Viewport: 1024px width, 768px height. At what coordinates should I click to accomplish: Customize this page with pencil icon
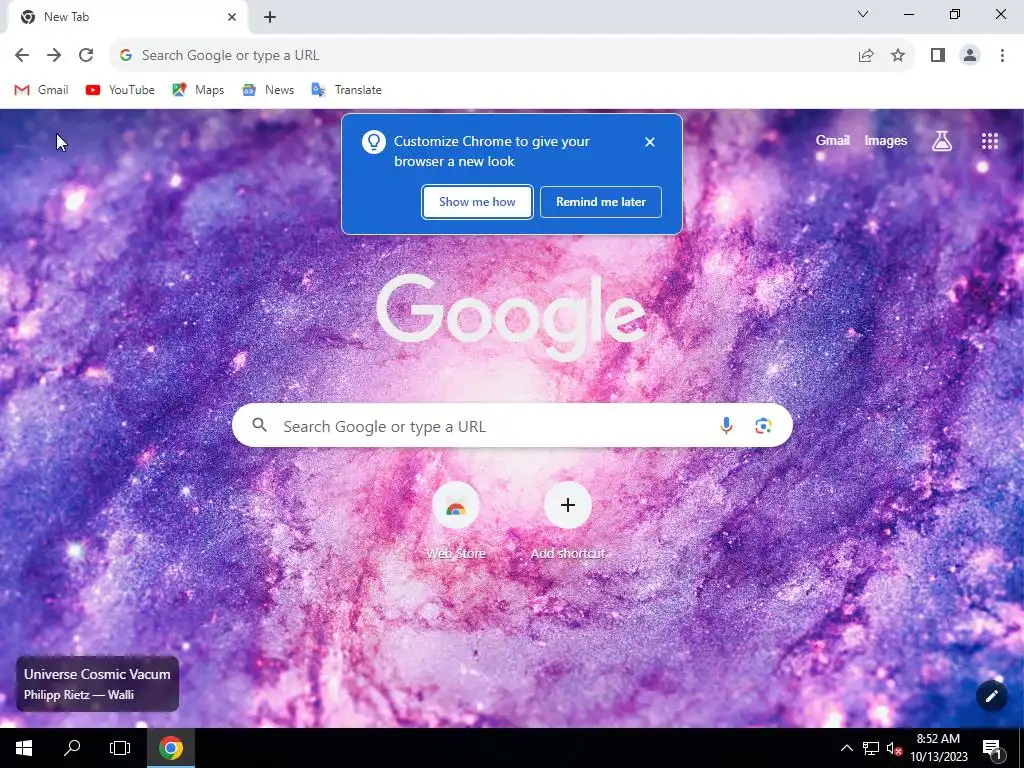pyautogui.click(x=991, y=696)
